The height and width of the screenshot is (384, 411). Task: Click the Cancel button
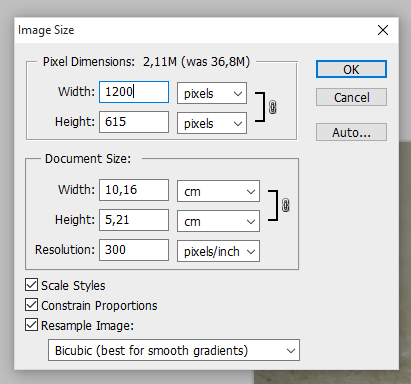pyautogui.click(x=351, y=97)
